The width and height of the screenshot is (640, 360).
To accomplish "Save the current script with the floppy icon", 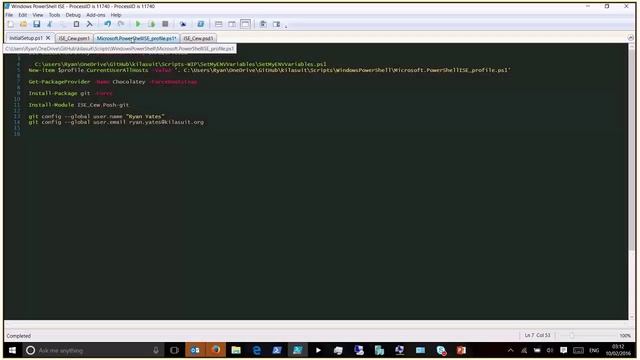I will pos(37,24).
